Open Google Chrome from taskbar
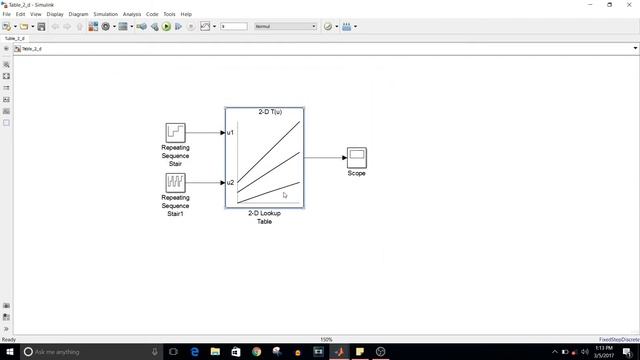This screenshot has width=640, height=360. click(x=256, y=352)
